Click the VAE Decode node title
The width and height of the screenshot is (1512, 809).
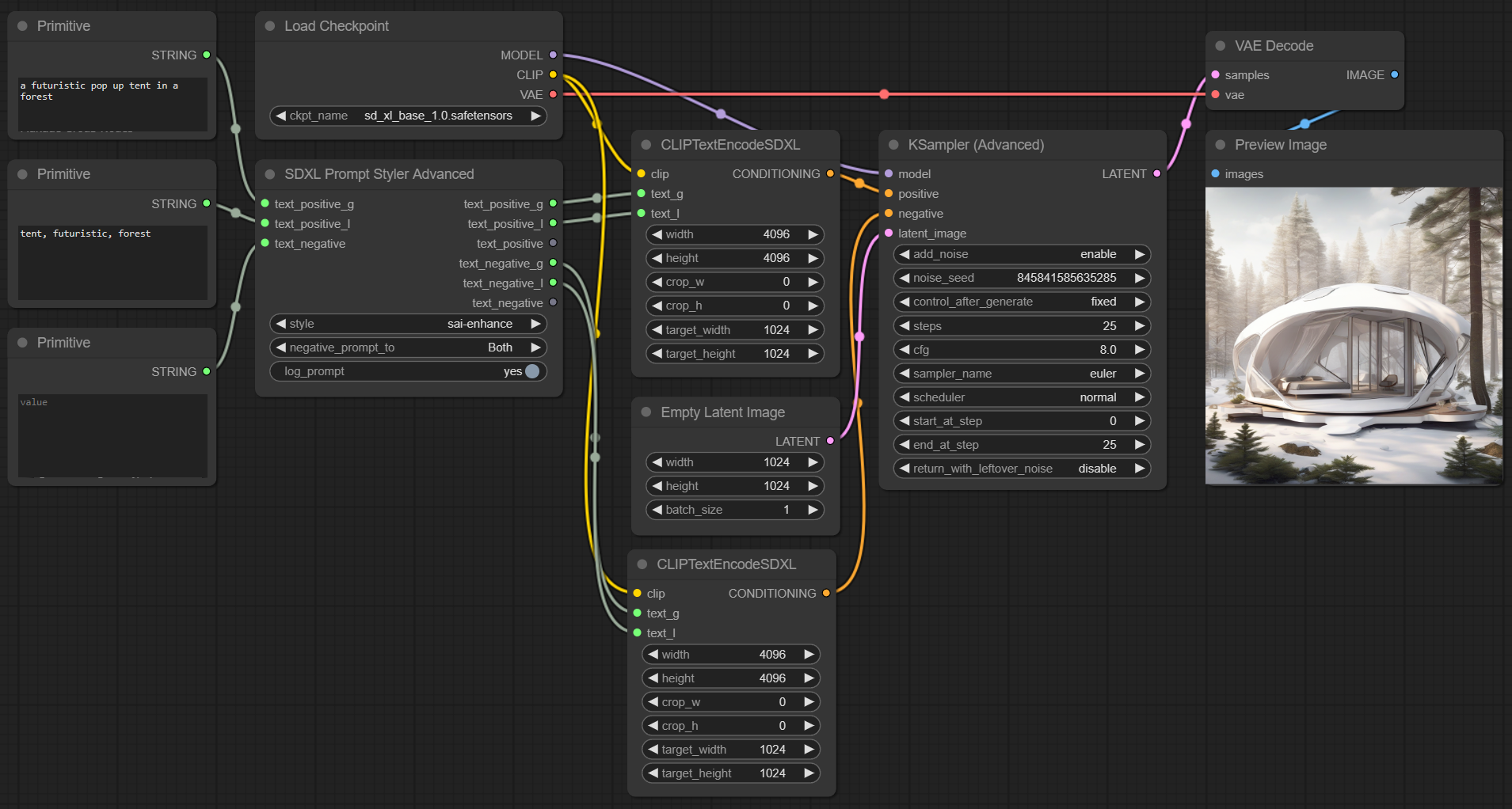coord(1273,46)
